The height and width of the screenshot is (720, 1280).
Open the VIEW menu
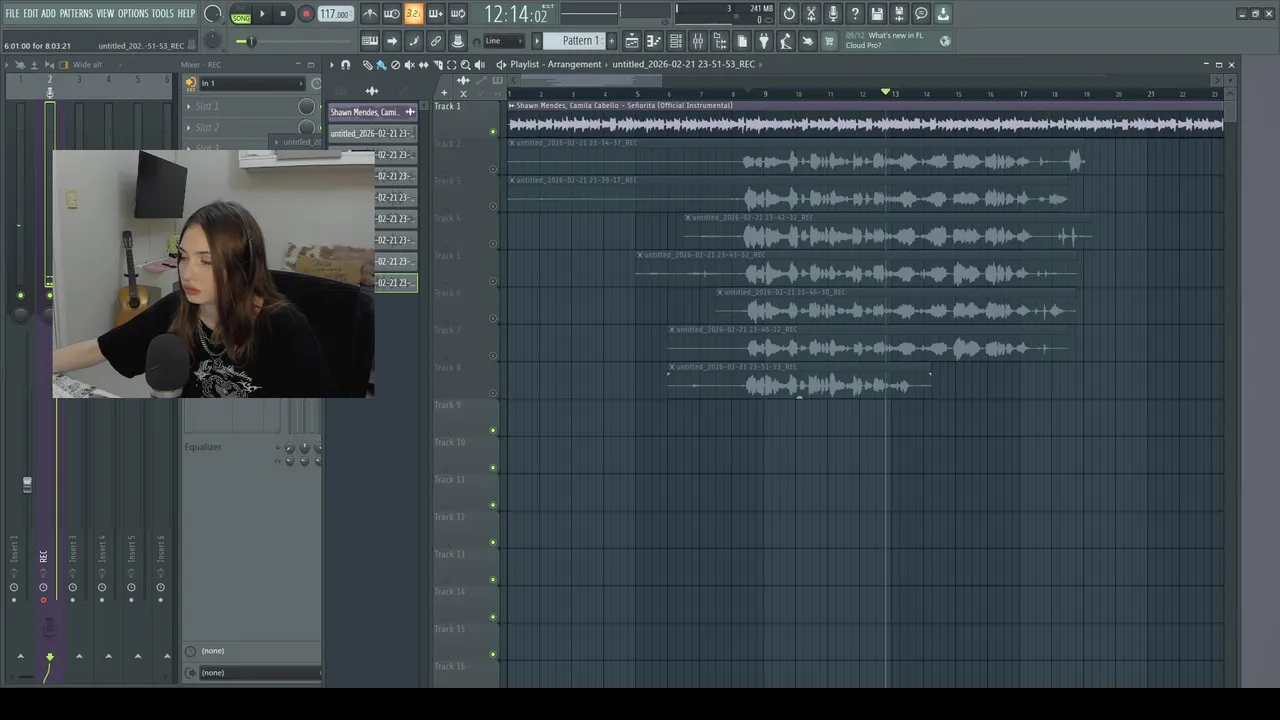(x=105, y=14)
